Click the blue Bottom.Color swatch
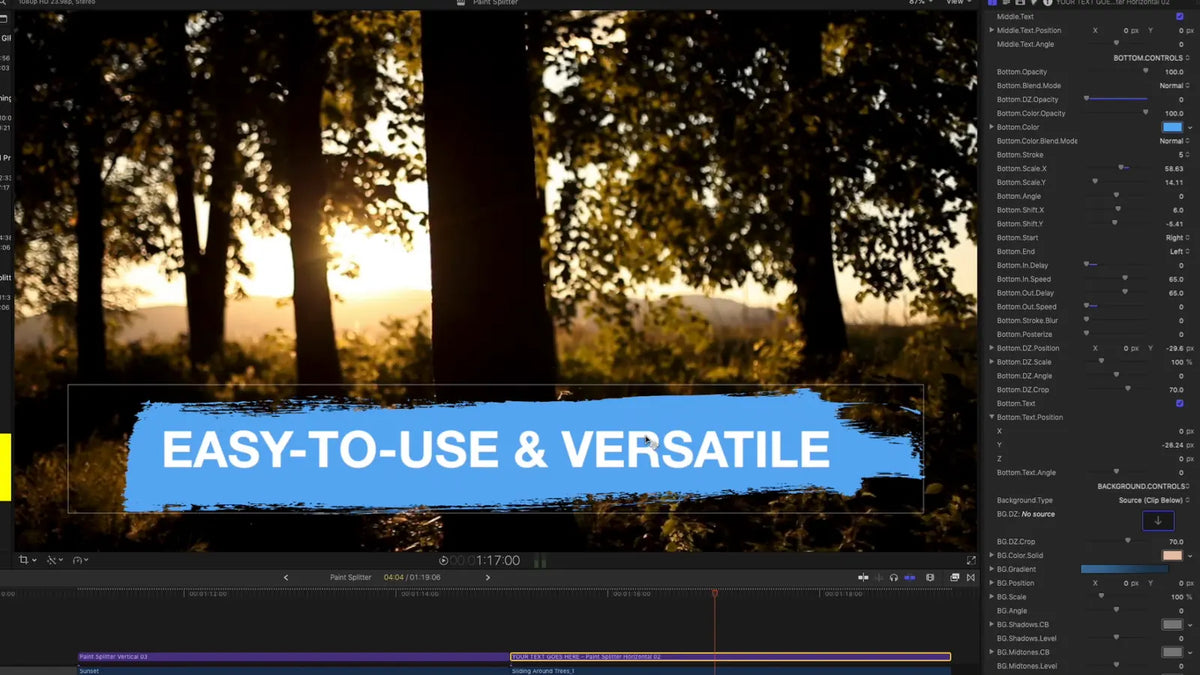 tap(1172, 127)
